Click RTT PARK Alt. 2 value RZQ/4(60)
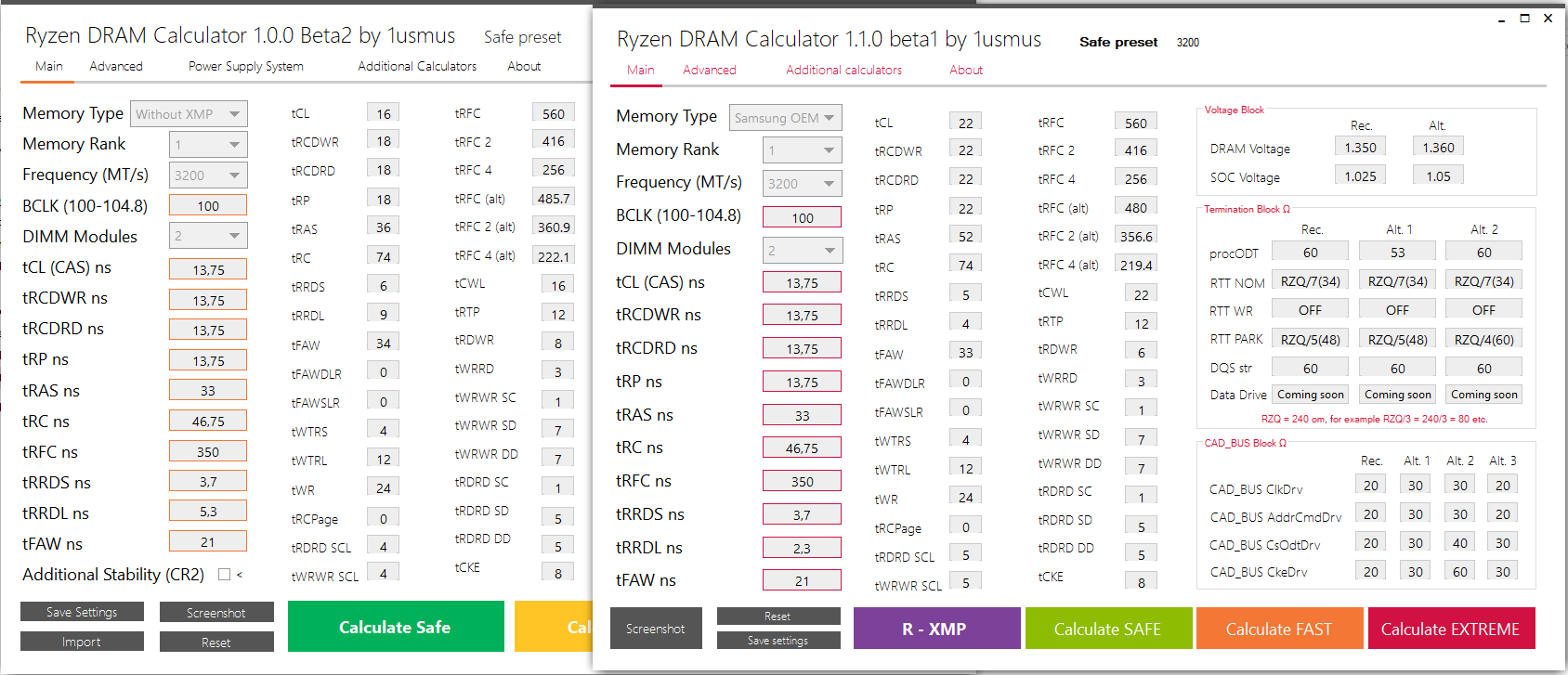1568x675 pixels. coord(1484,339)
